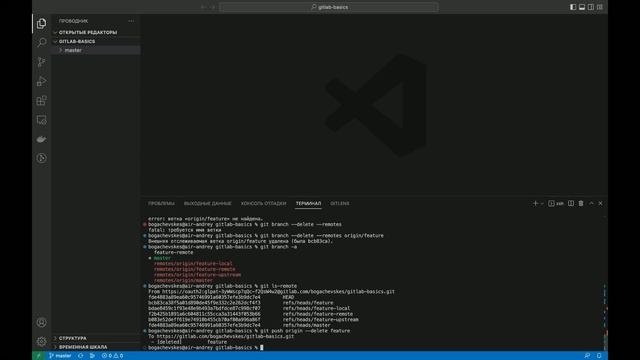Click the gitlab-basics command center search box
640x360 pixels.
click(x=329, y=7)
